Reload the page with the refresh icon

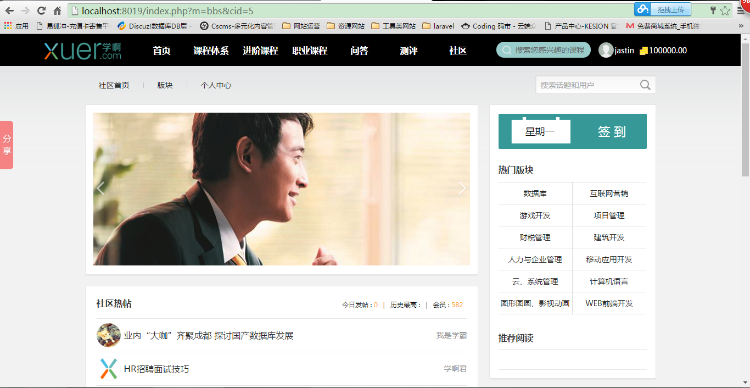point(41,11)
